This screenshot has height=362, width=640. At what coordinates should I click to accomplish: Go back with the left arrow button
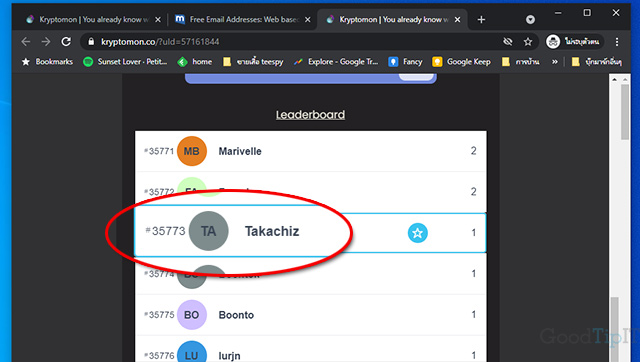point(26,42)
